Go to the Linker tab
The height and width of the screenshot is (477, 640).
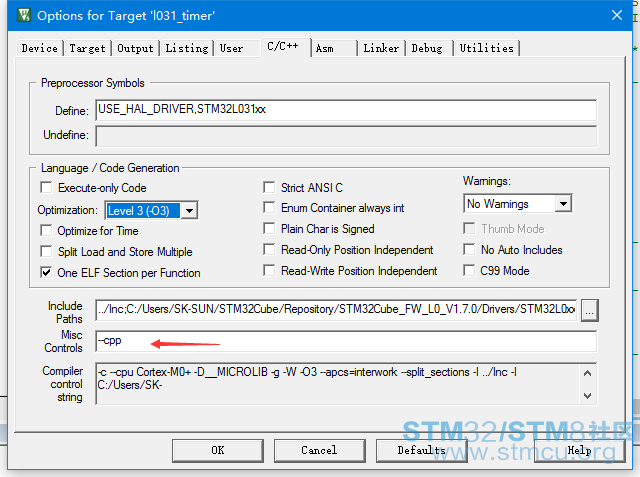coord(381,48)
